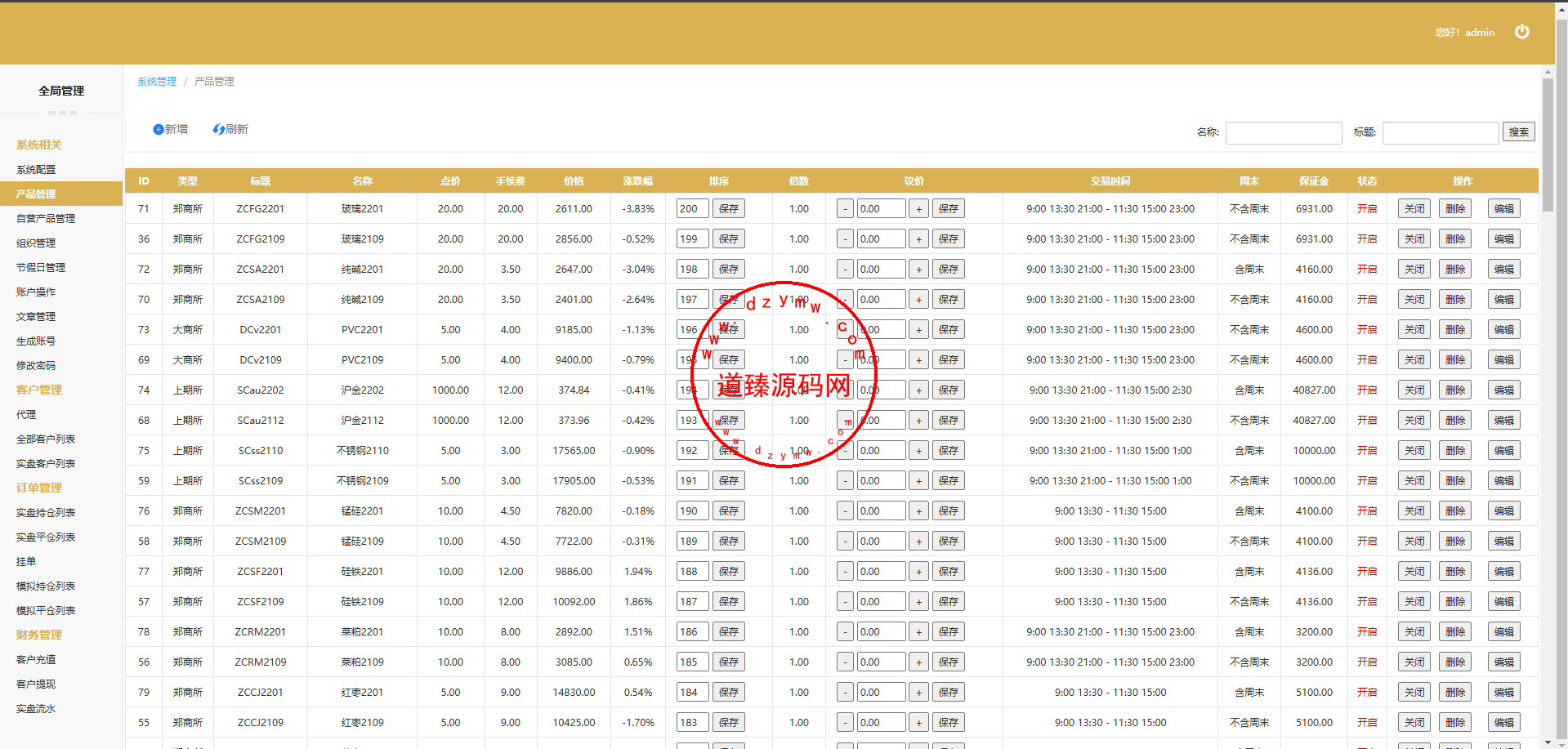Open 节假日管理 sidebar item
Viewport: 1568px width, 749px height.
41,268
